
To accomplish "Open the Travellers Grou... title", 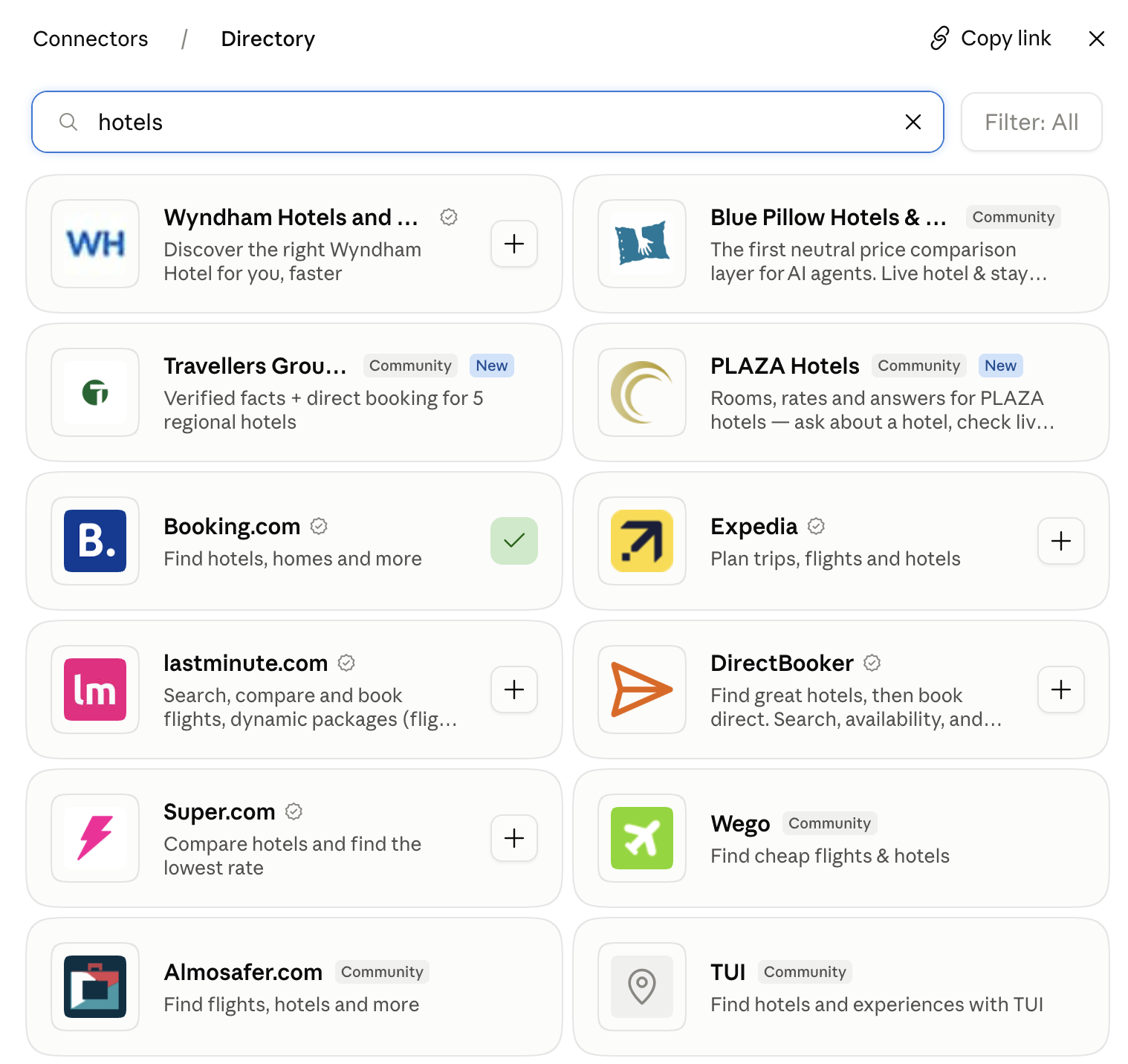I will (256, 366).
